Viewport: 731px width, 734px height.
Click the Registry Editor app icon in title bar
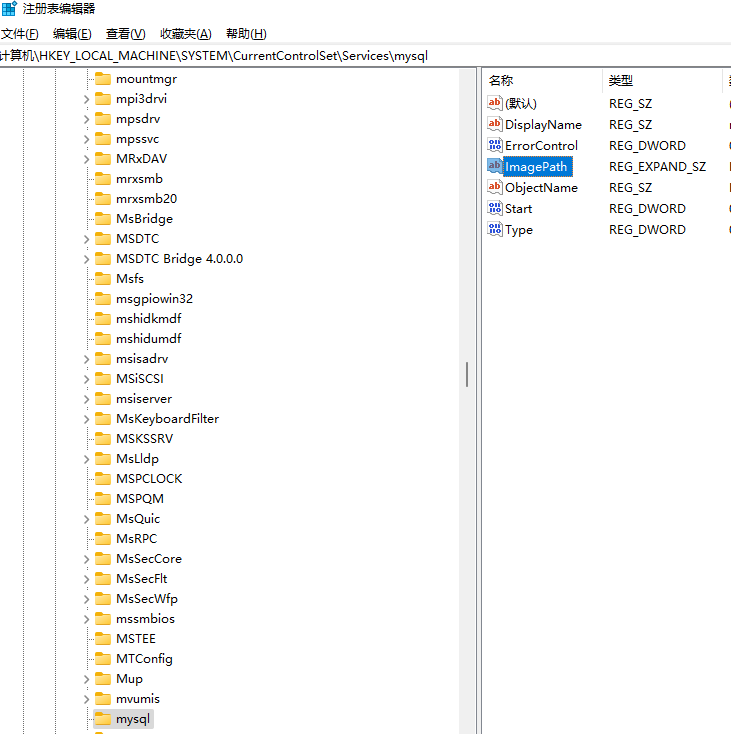tap(9, 8)
